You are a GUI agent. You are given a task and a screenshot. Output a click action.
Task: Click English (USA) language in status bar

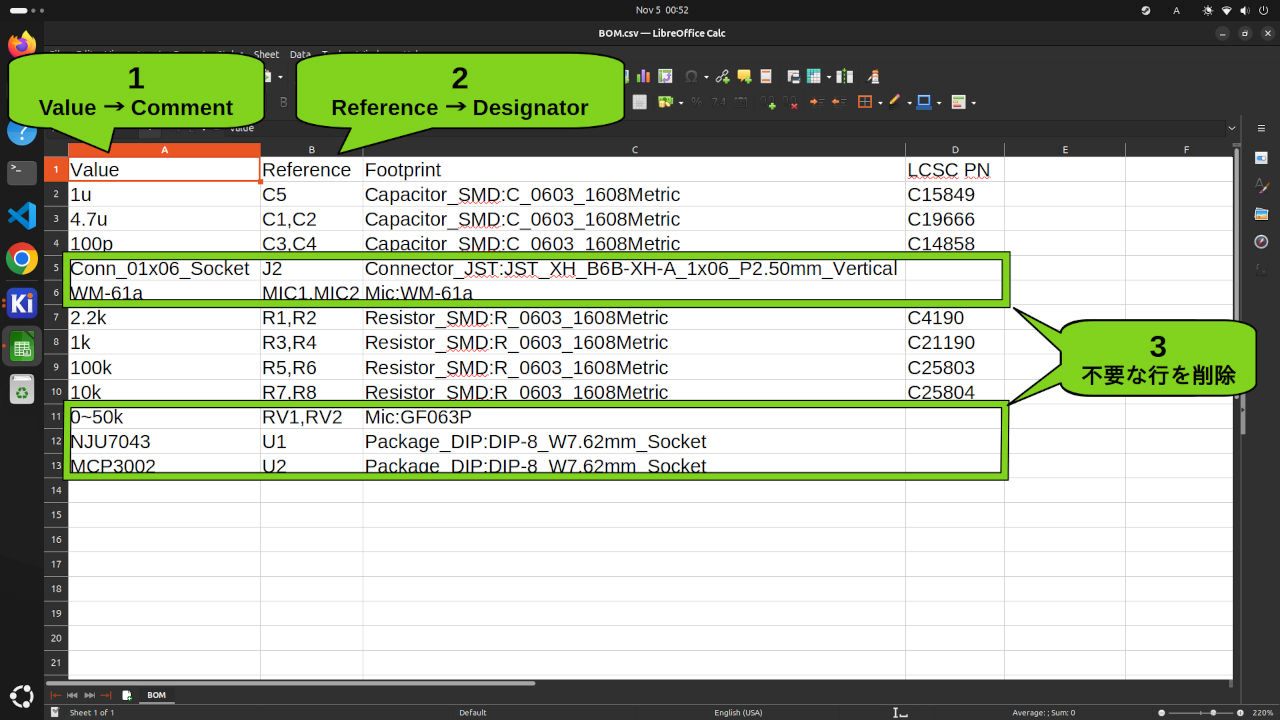pos(738,712)
